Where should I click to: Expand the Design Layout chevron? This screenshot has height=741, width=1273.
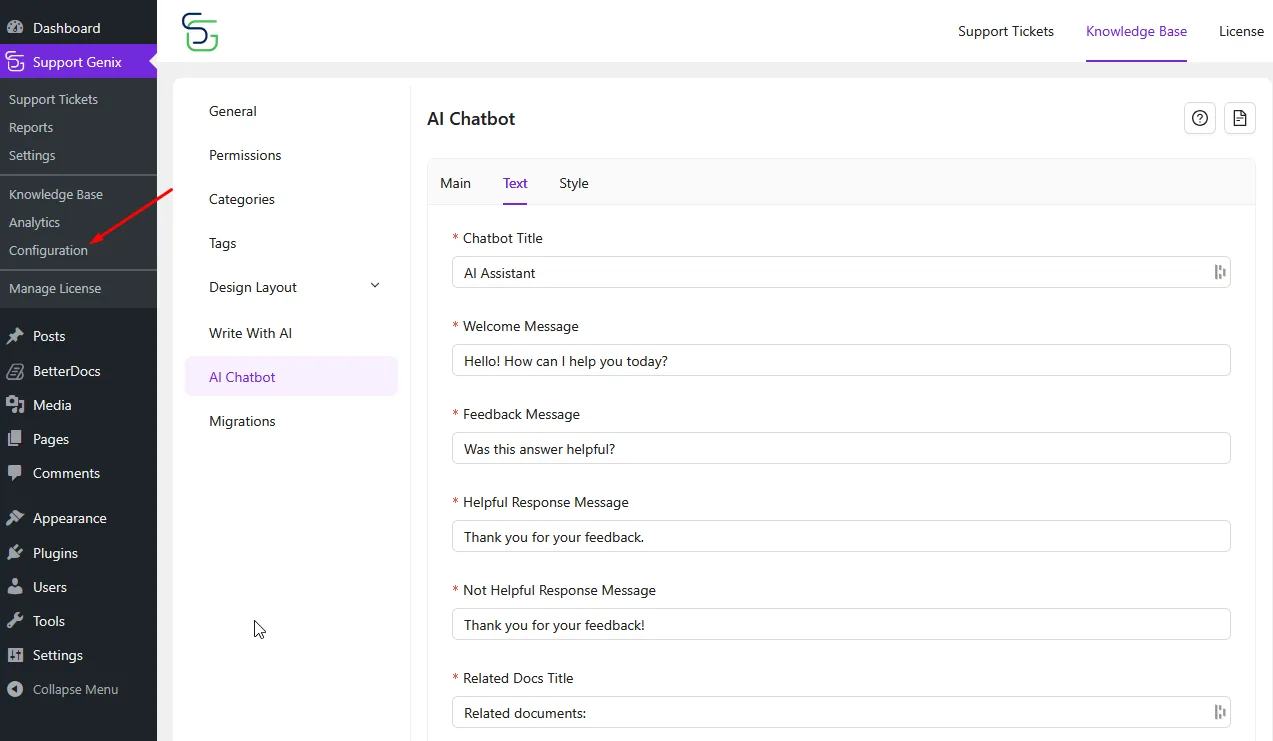coord(375,286)
